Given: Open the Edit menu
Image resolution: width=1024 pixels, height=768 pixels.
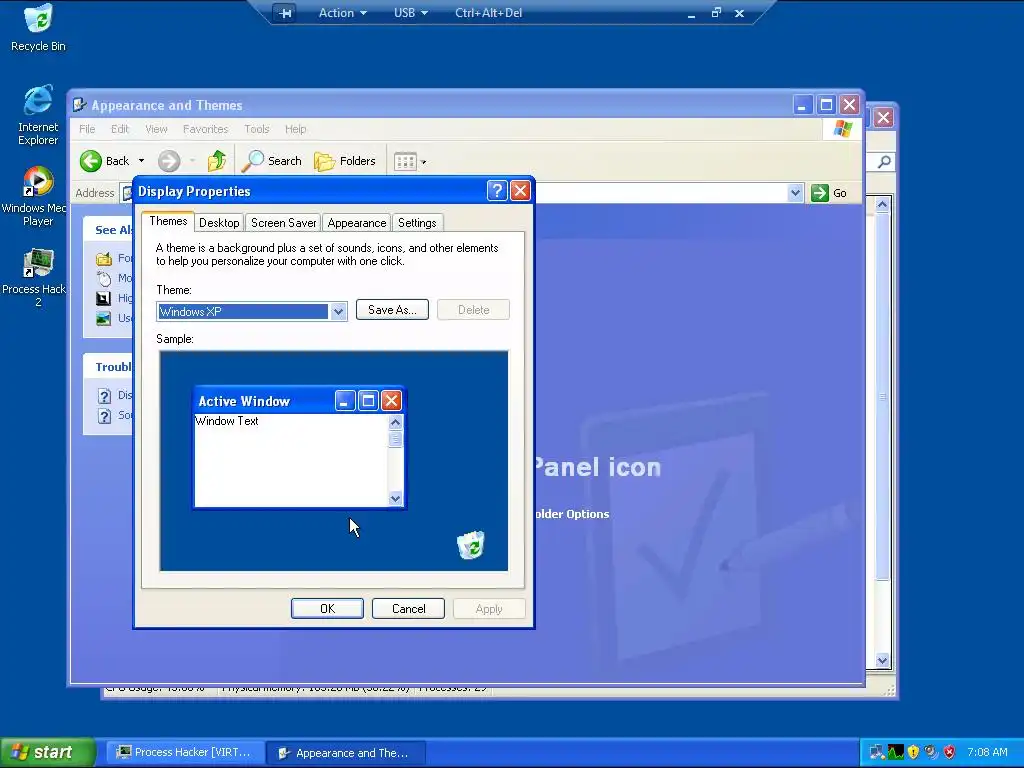Looking at the screenshot, I should click(x=120, y=129).
